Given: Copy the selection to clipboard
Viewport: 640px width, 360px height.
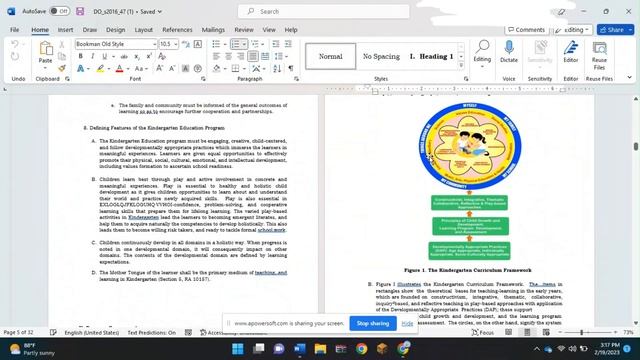Looking at the screenshot, I should pos(62,56).
